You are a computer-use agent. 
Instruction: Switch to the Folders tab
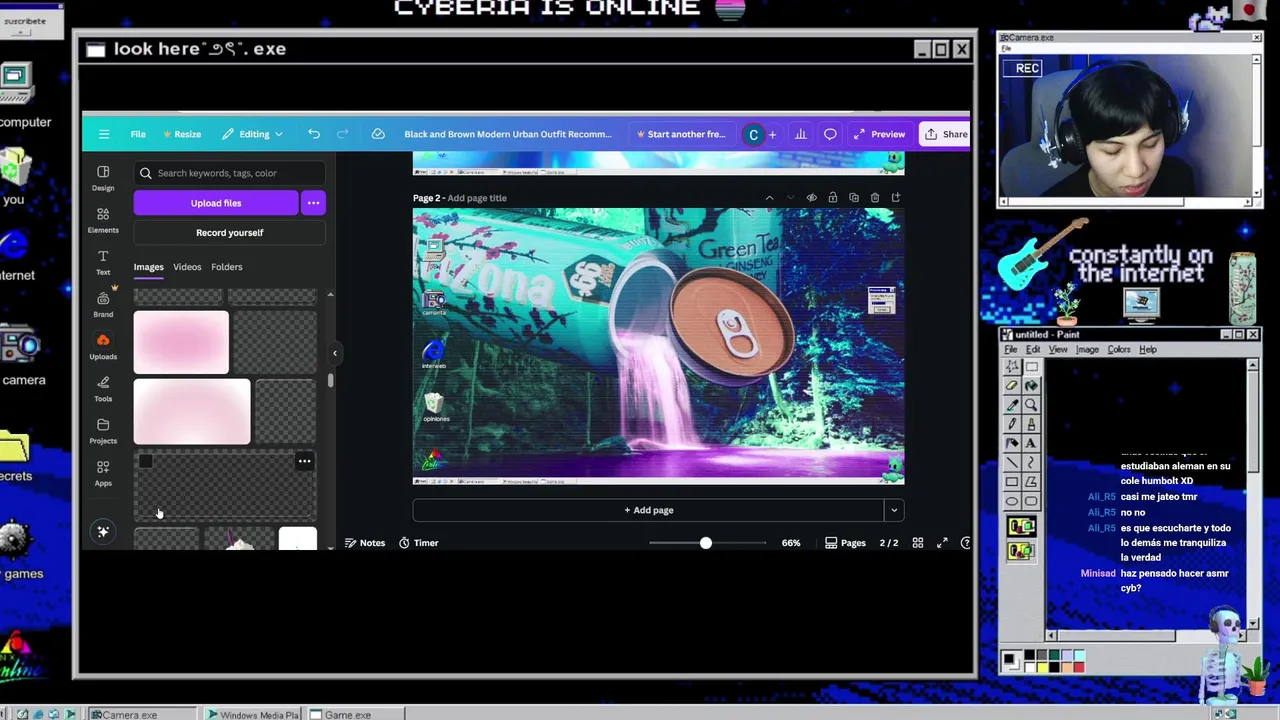pyautogui.click(x=227, y=267)
